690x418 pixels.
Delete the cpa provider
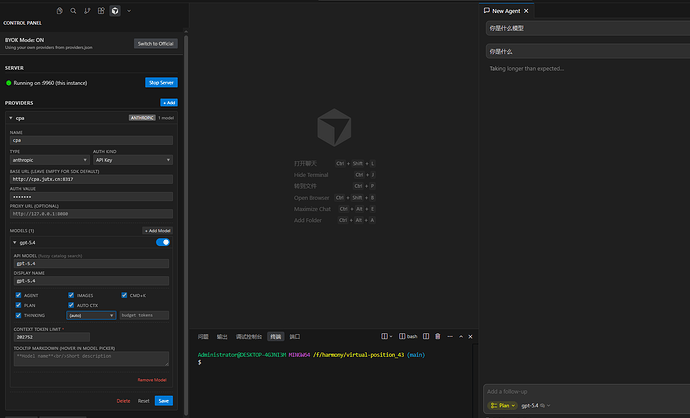pos(123,401)
